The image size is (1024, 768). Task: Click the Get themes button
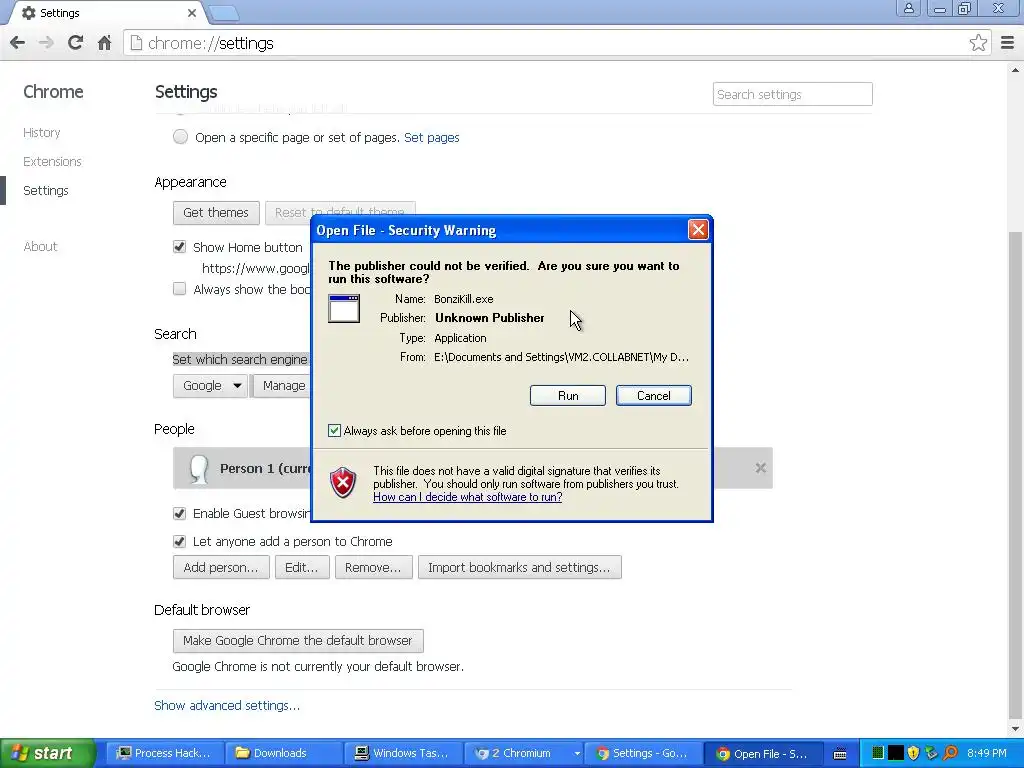coord(216,213)
